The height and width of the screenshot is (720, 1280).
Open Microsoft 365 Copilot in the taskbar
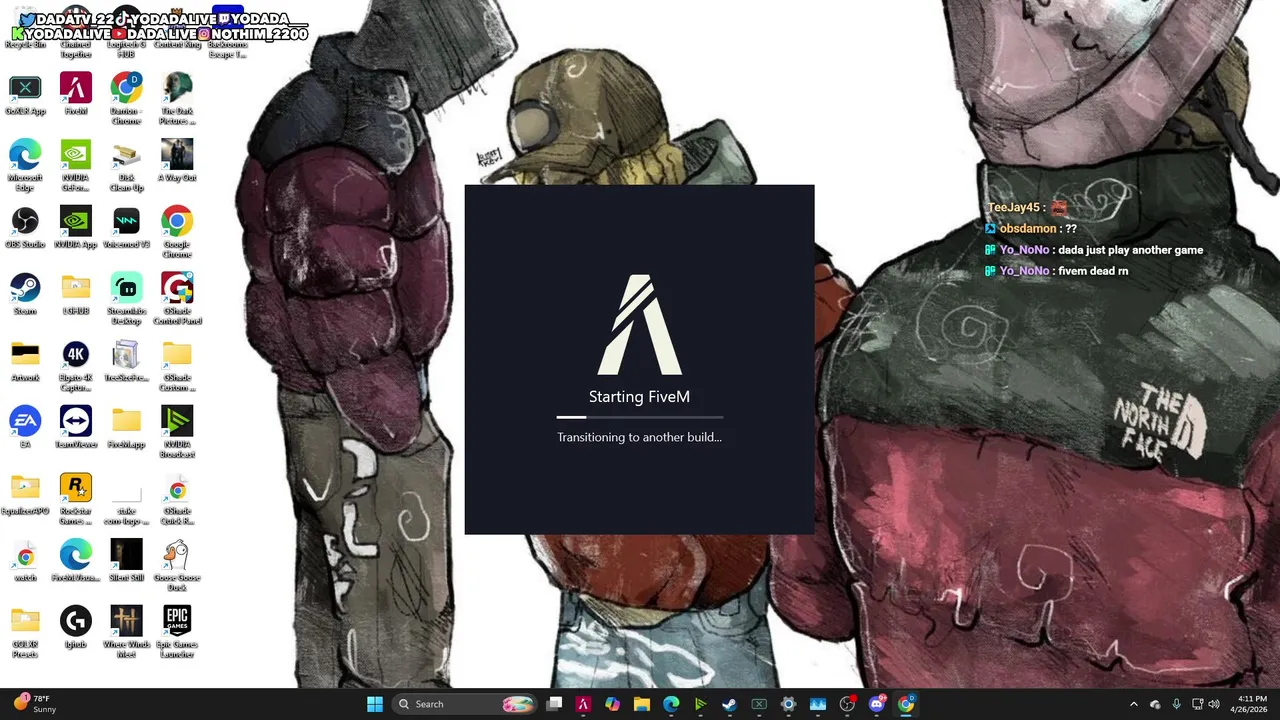[x=612, y=704]
